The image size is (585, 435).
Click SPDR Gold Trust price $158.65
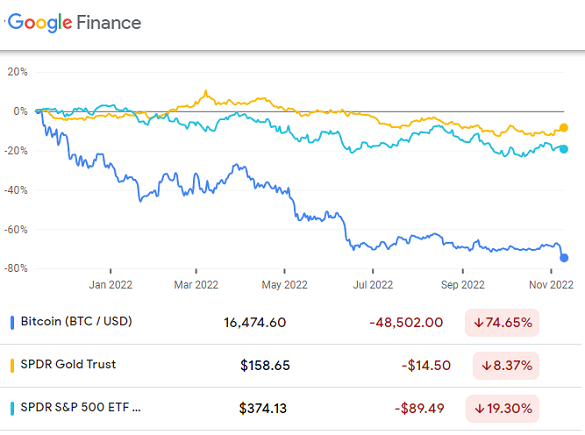[265, 366]
